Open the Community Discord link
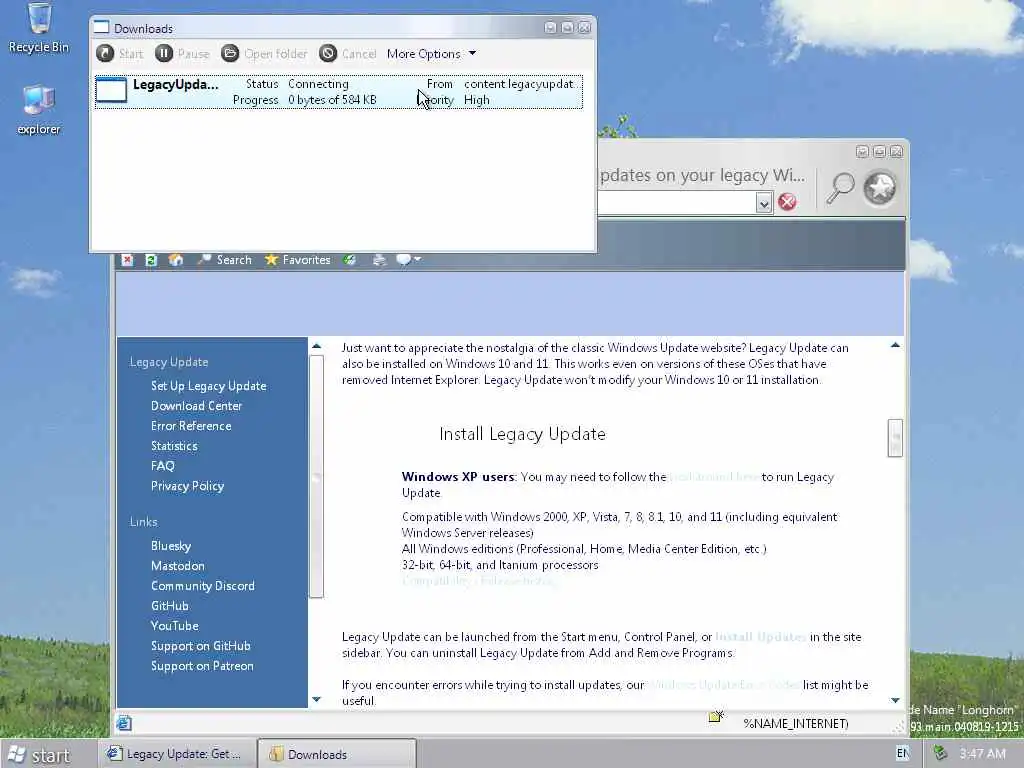 202,586
